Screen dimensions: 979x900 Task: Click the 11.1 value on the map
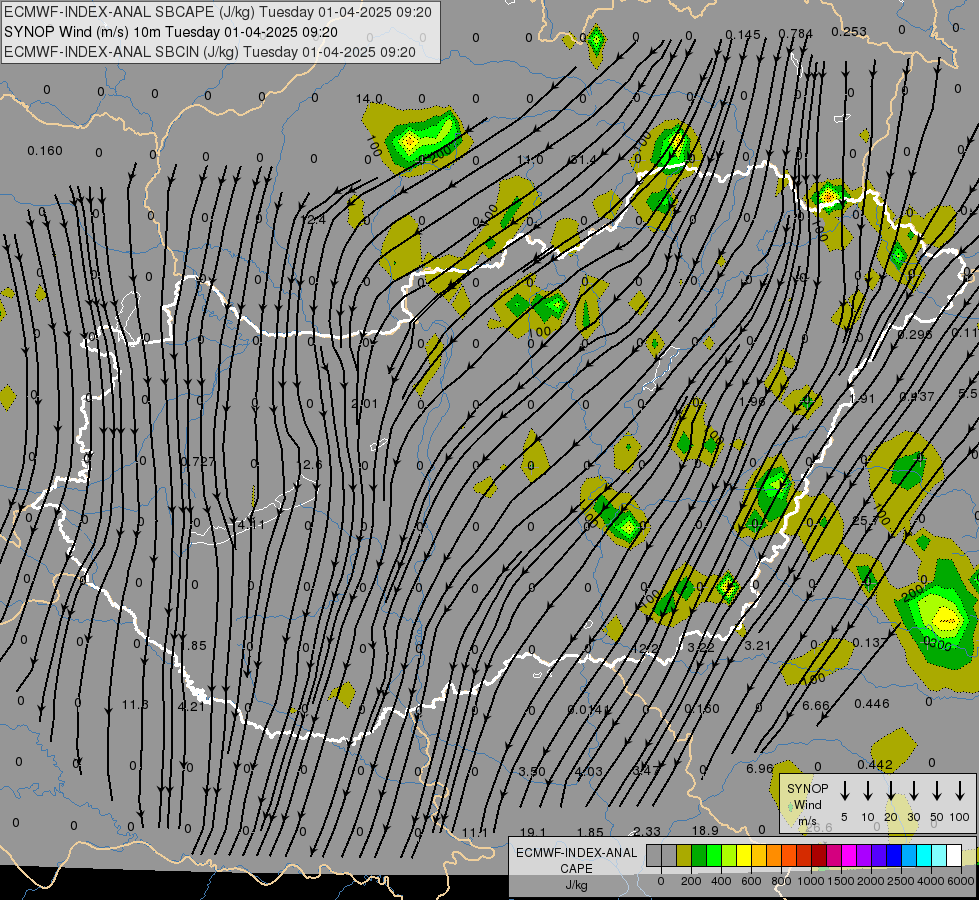click(475, 832)
